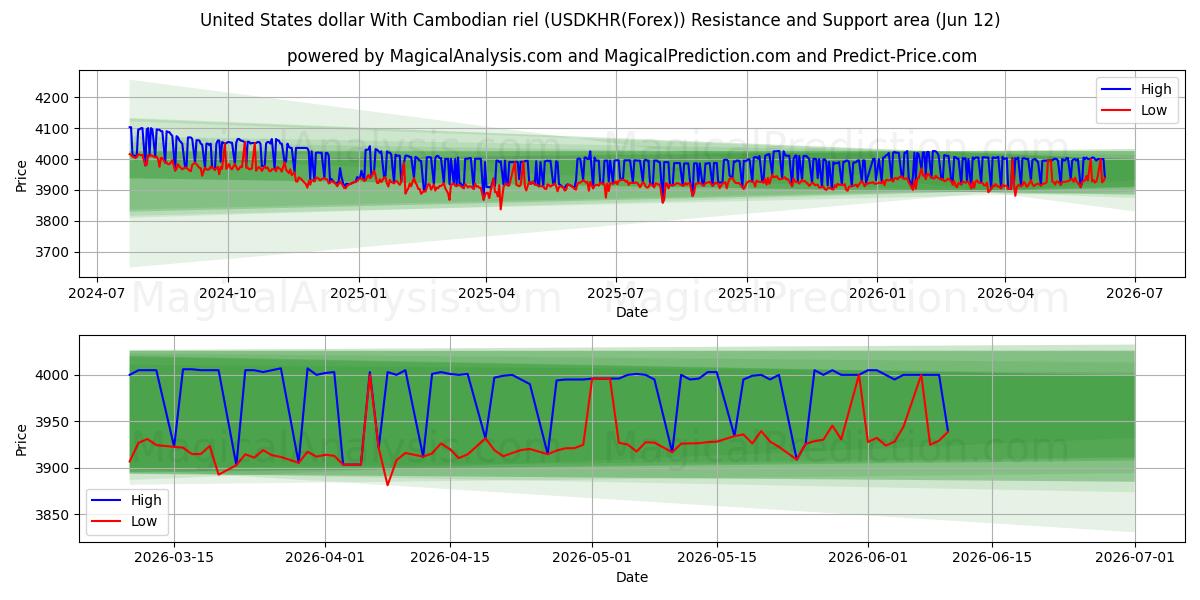Click the 2026-04-01 date tick label
1200x600 pixels.
click(x=326, y=559)
